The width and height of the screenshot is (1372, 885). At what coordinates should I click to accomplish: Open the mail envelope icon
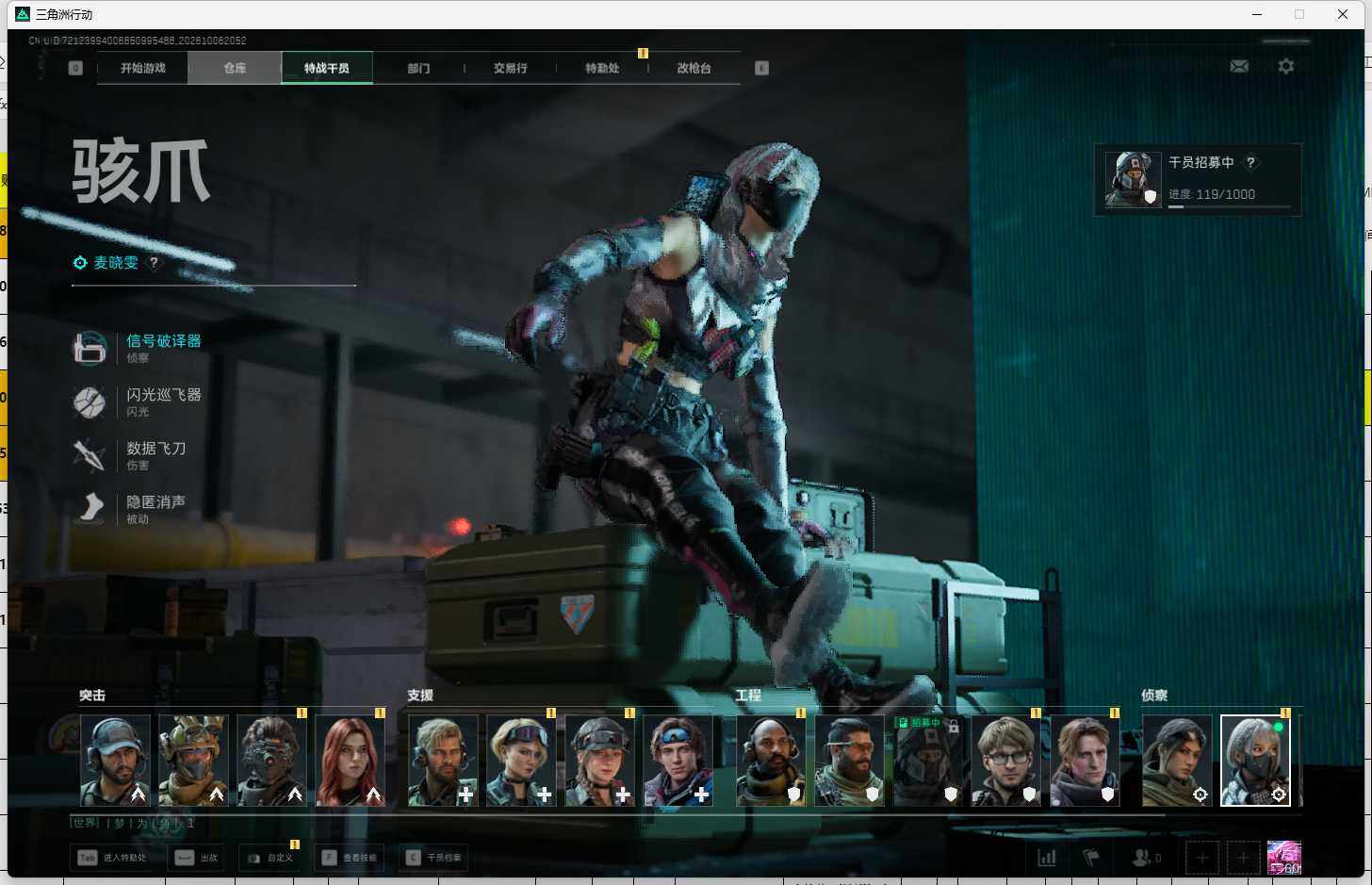click(1239, 66)
